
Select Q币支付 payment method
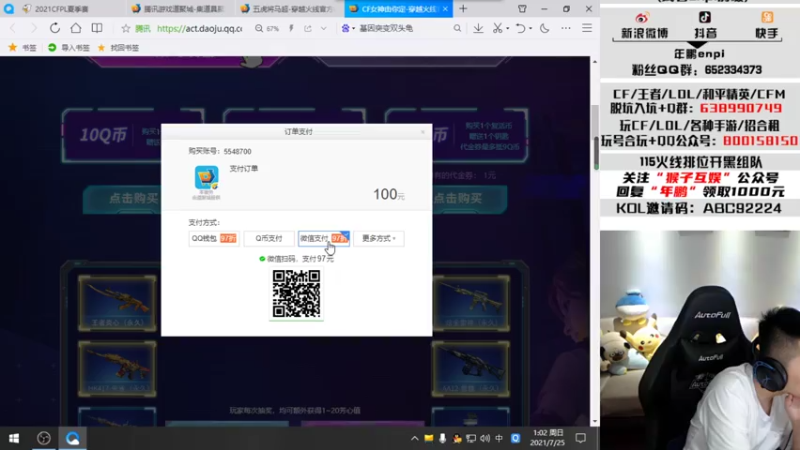pos(269,238)
